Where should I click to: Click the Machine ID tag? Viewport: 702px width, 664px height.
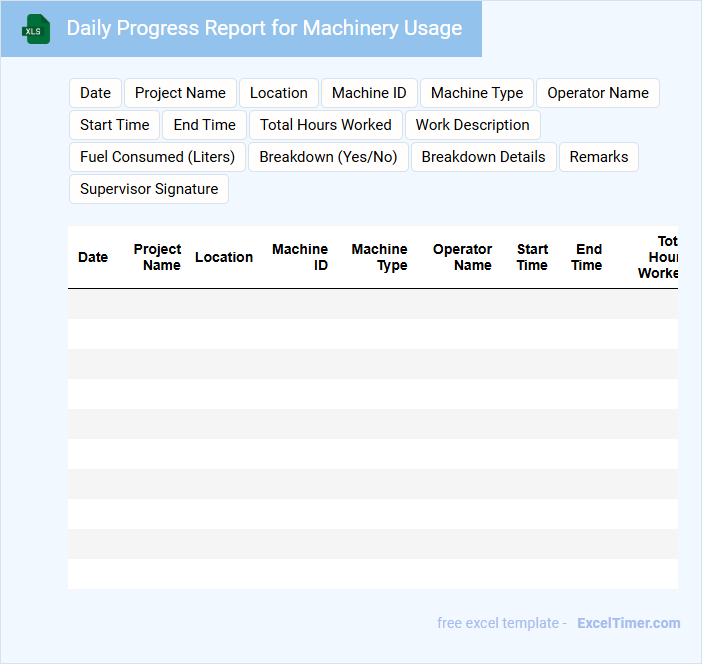click(369, 93)
